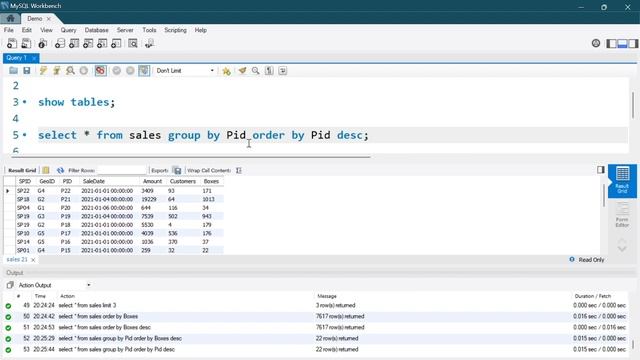This screenshot has height=360, width=640.
Task: Open the Database menu
Action: [x=96, y=30]
